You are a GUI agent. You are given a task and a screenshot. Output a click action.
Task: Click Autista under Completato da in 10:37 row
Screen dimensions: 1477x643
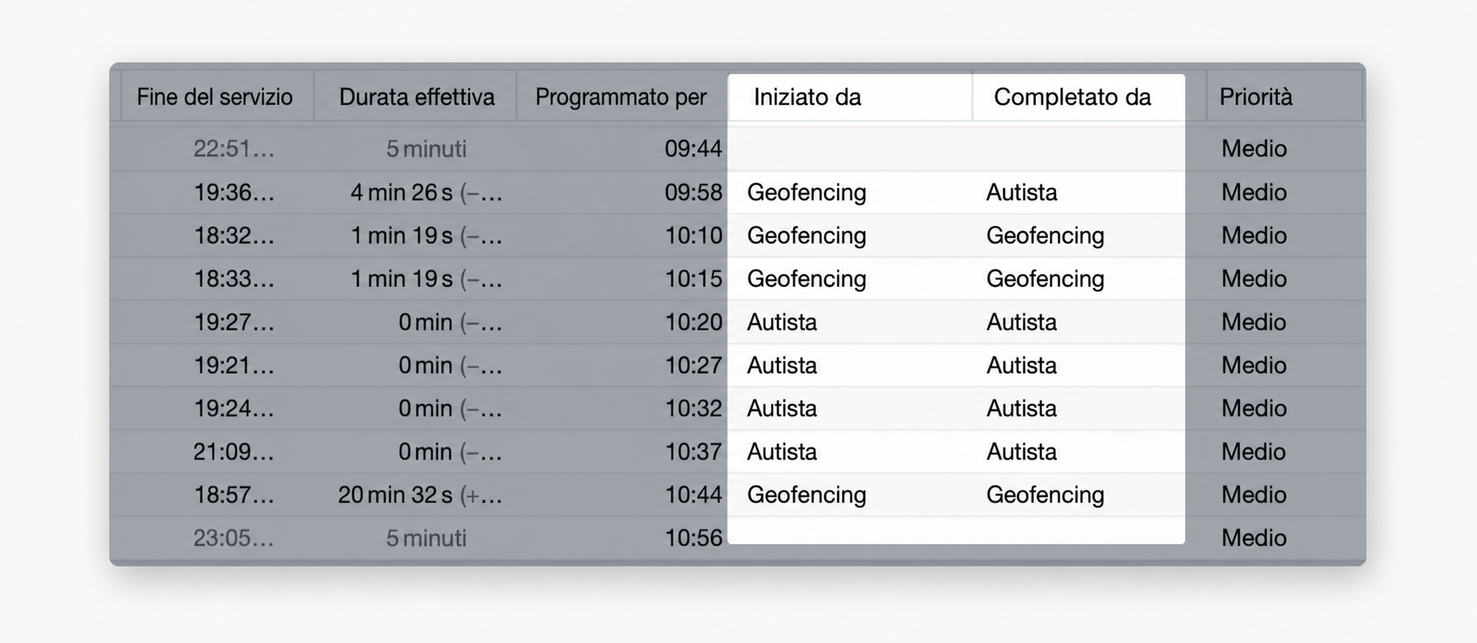[1021, 451]
